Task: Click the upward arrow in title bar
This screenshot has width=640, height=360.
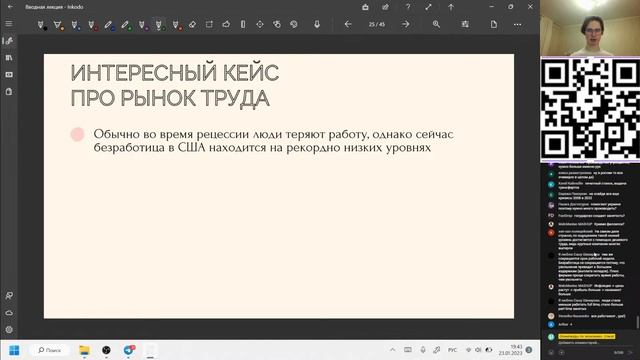Action: pos(451,7)
